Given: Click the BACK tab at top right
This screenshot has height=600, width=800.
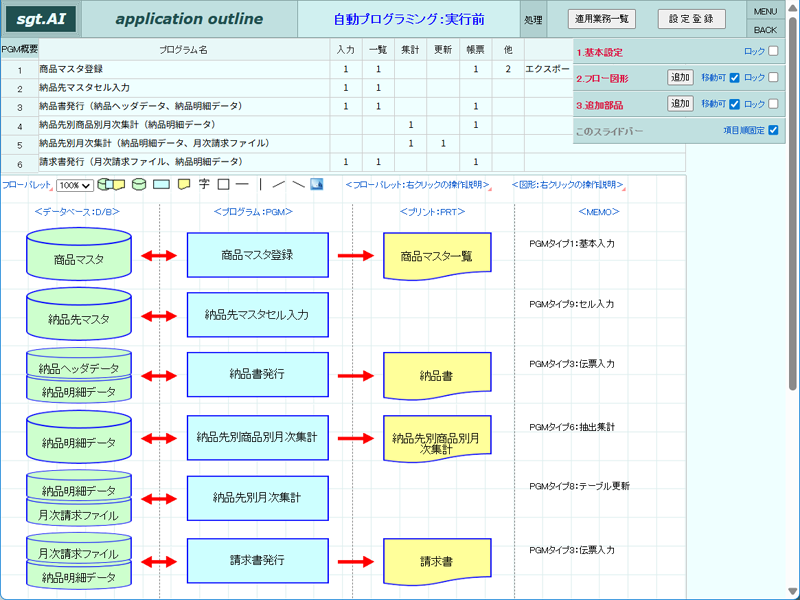Looking at the screenshot, I should tap(765, 30).
